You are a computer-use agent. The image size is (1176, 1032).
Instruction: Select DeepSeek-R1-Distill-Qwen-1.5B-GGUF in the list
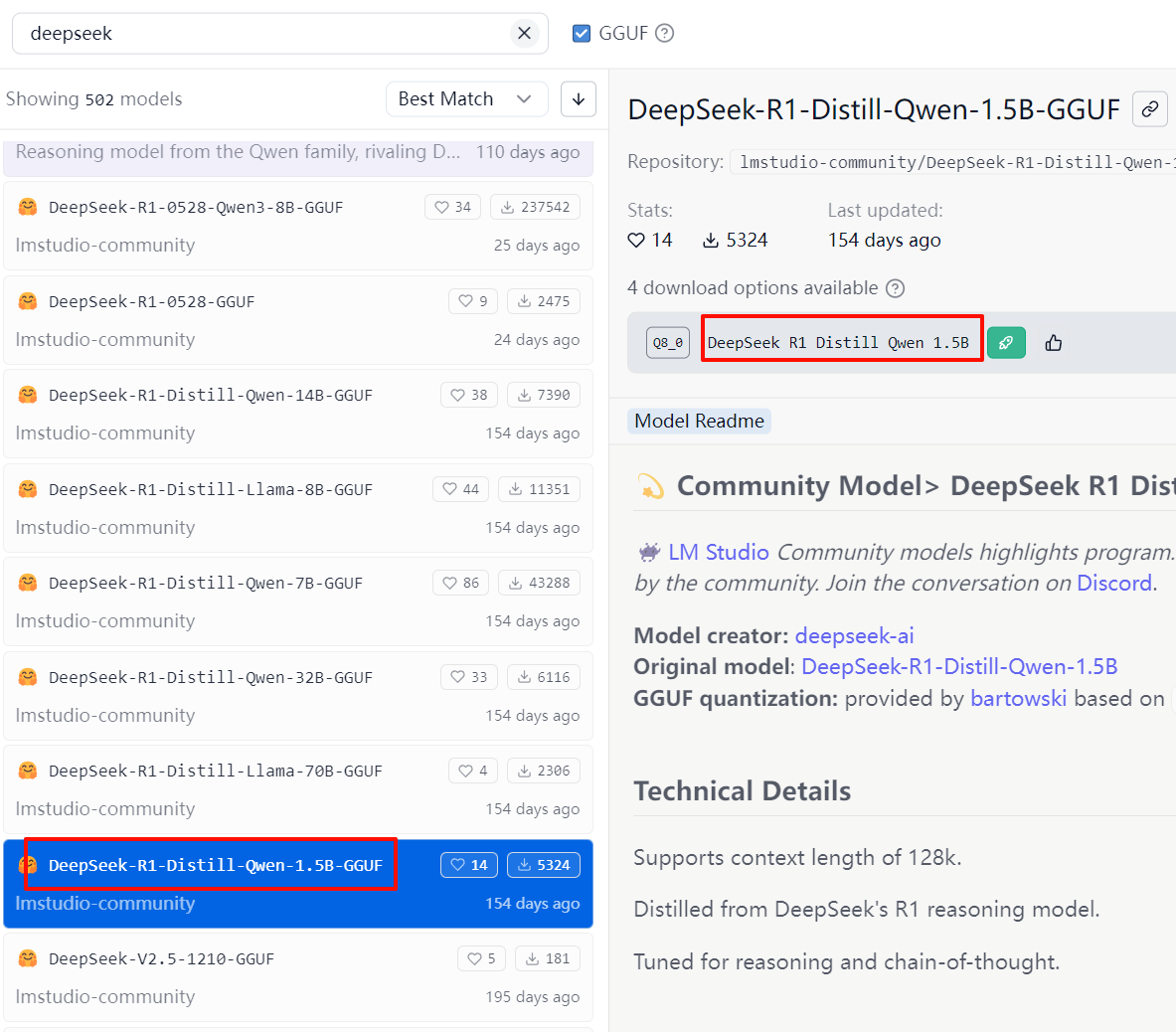[298, 884]
